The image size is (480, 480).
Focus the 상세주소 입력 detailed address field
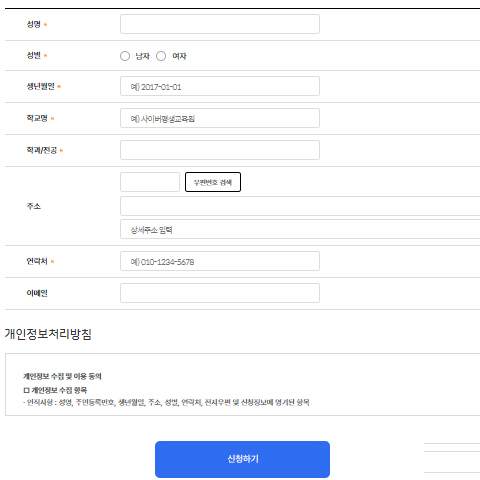pyautogui.click(x=300, y=229)
